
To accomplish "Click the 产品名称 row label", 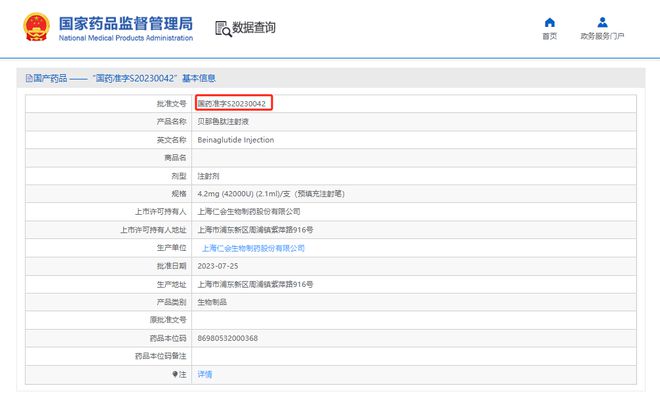I will (x=171, y=122).
